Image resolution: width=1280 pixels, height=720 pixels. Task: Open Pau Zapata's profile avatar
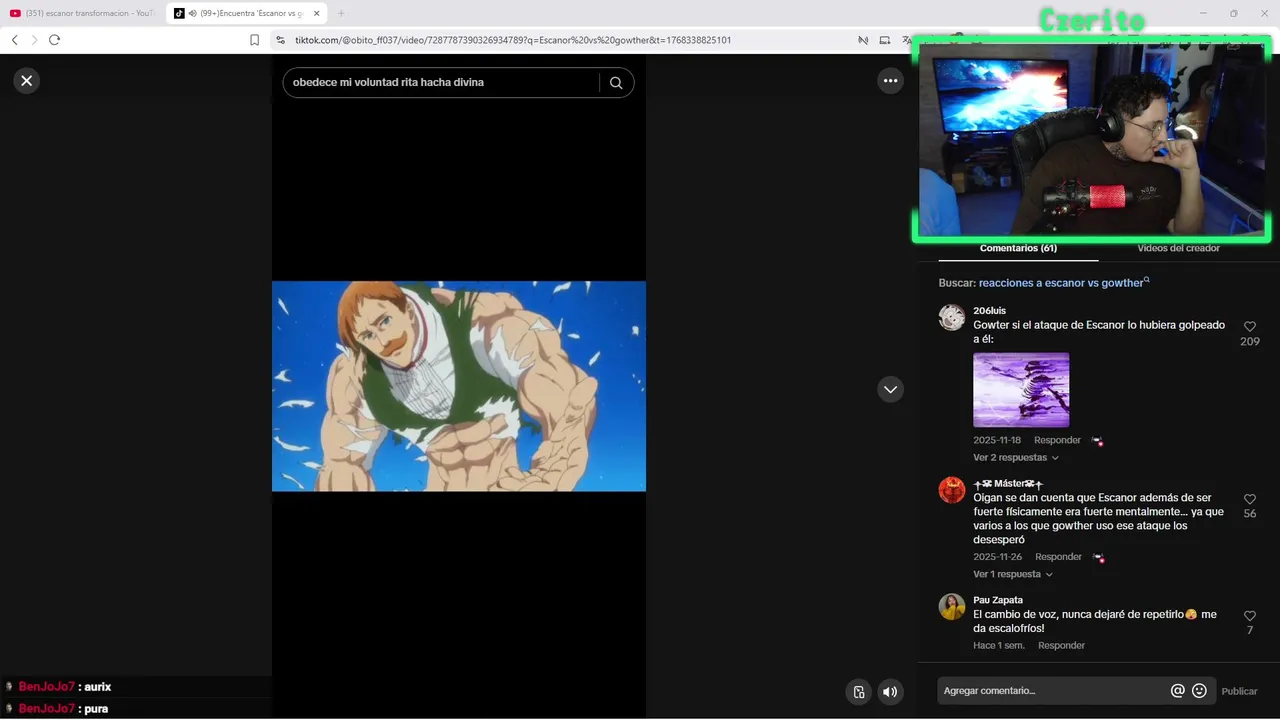click(x=952, y=607)
